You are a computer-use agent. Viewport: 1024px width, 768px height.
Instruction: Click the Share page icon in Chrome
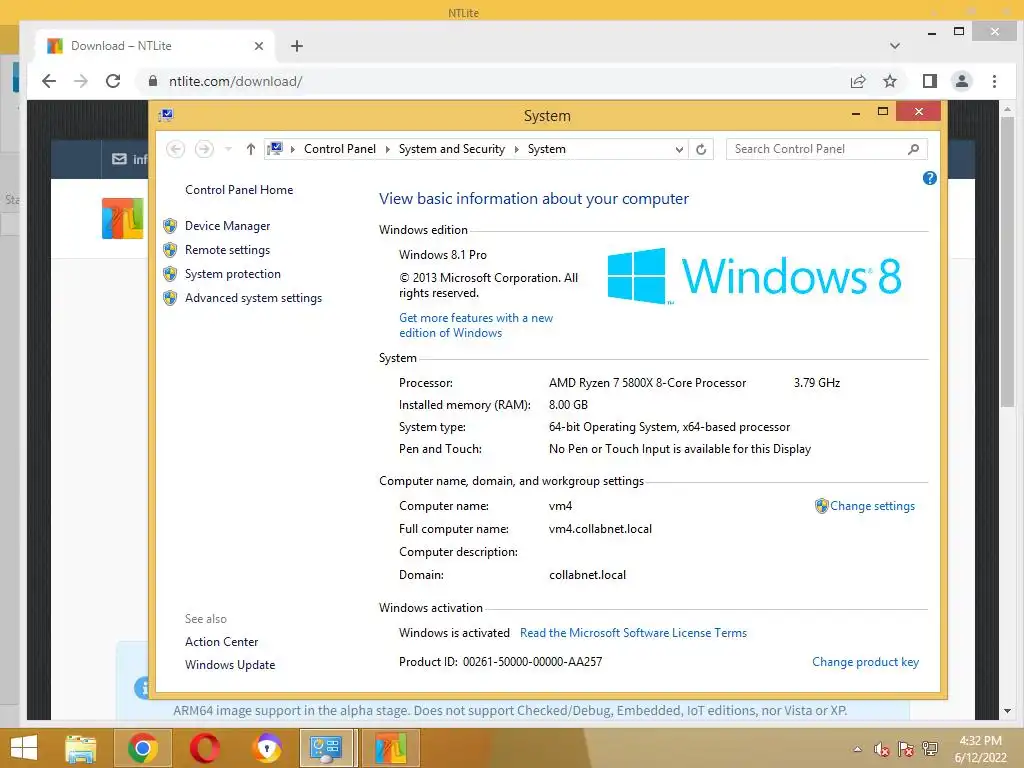pyautogui.click(x=857, y=81)
